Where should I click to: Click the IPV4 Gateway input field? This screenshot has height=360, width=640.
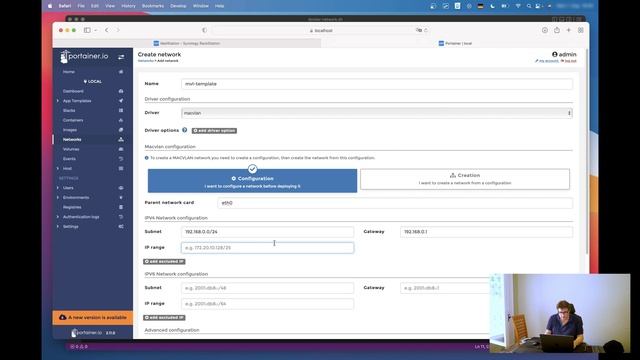point(486,232)
